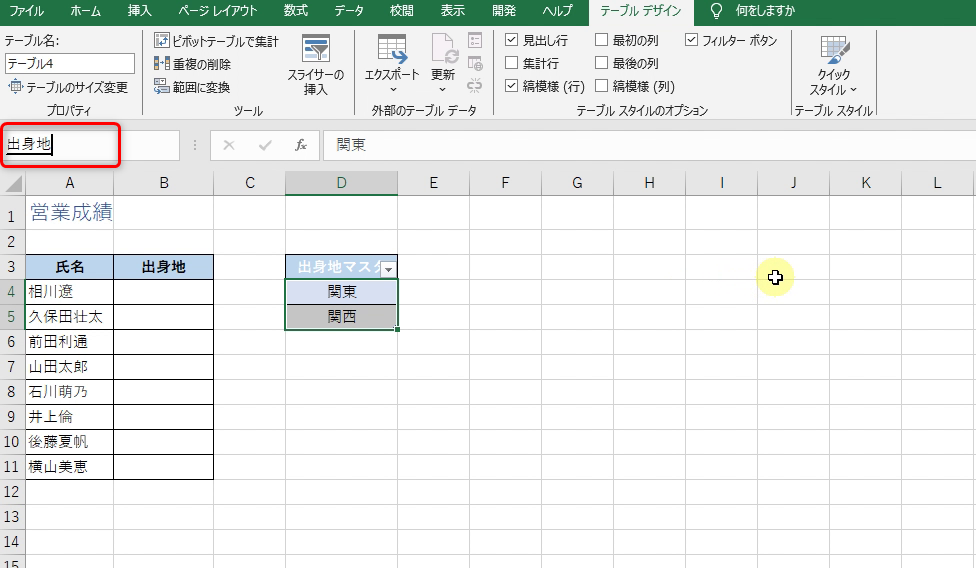Click the テーブルのサイズ変更 icon
This screenshot has width=976, height=568.
tap(15, 87)
